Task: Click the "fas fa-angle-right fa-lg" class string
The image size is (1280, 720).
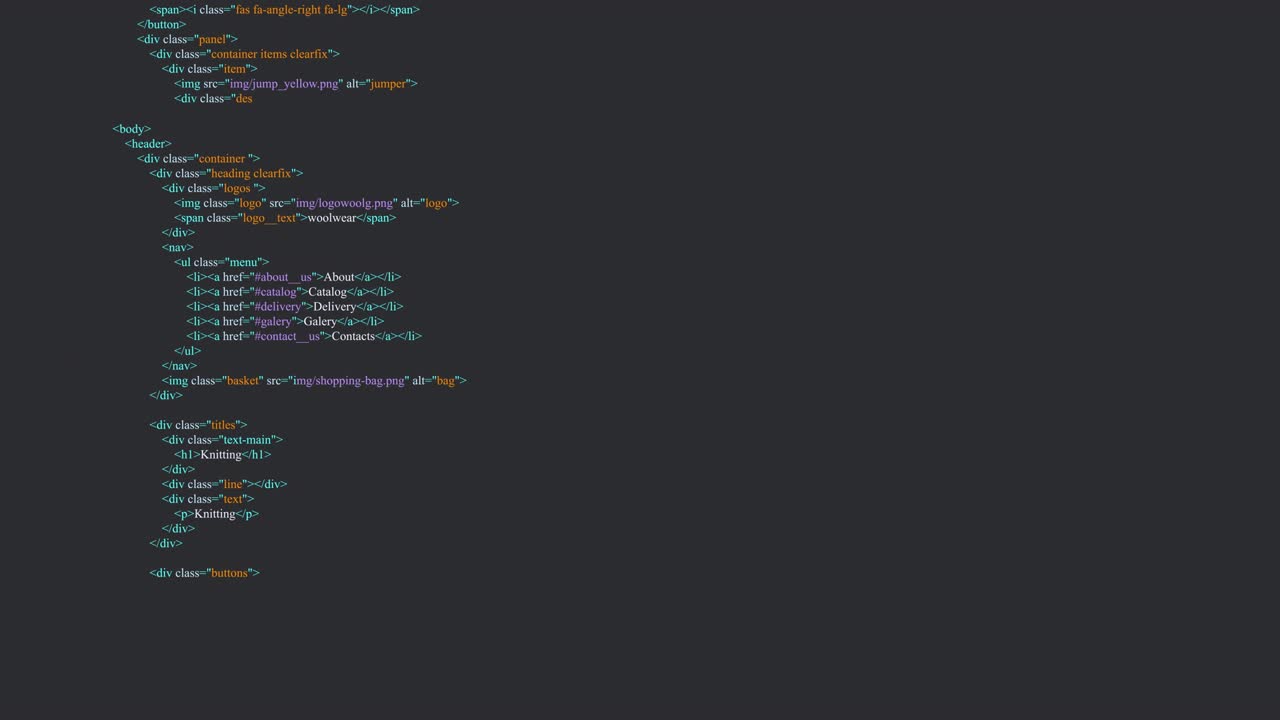Action: pyautogui.click(x=291, y=9)
